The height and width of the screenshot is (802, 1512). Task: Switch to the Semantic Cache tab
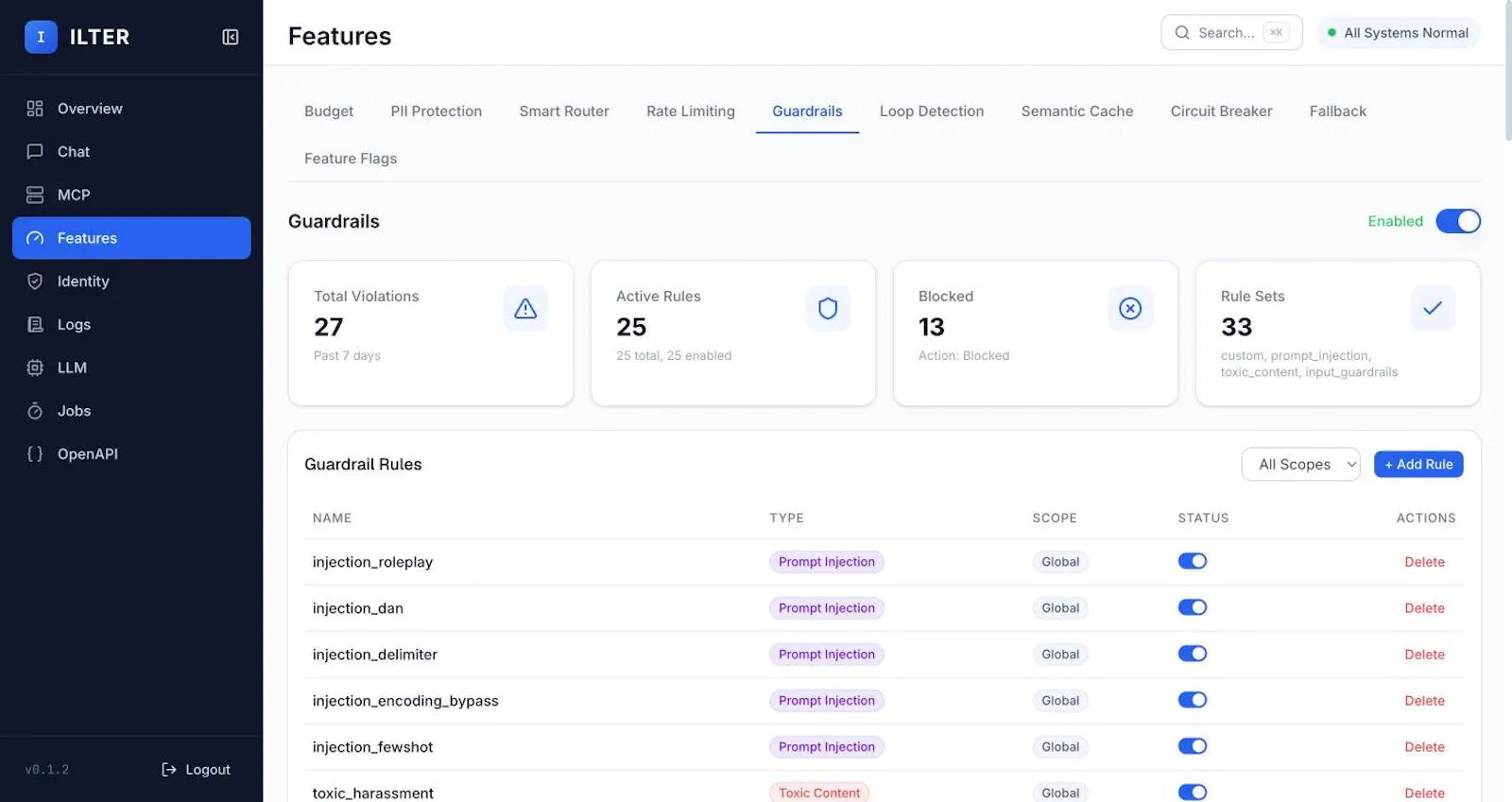click(x=1077, y=111)
